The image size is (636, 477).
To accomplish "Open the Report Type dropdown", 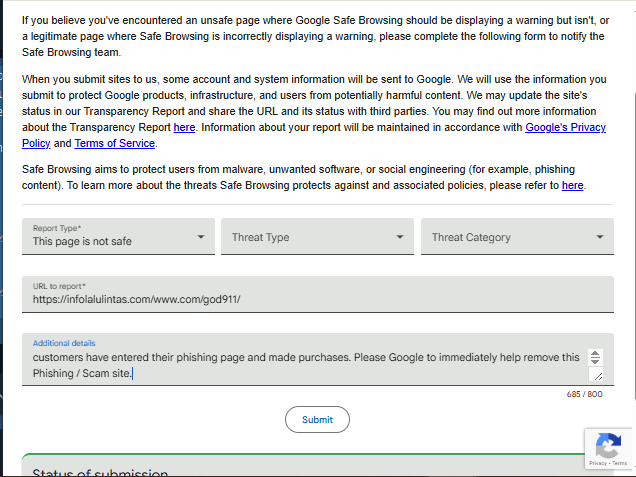I will 118,236.
